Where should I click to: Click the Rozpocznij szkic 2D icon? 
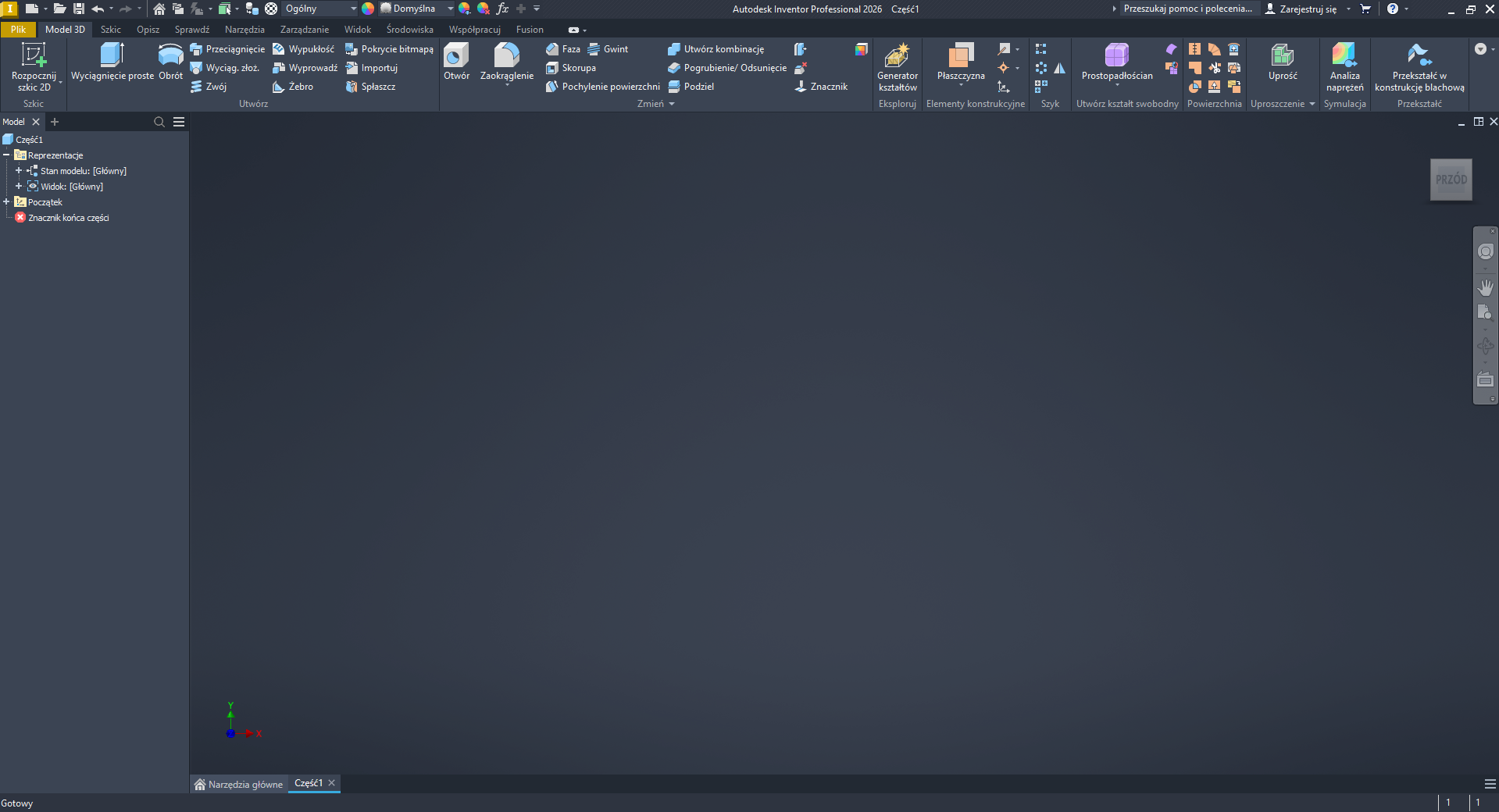point(34,55)
